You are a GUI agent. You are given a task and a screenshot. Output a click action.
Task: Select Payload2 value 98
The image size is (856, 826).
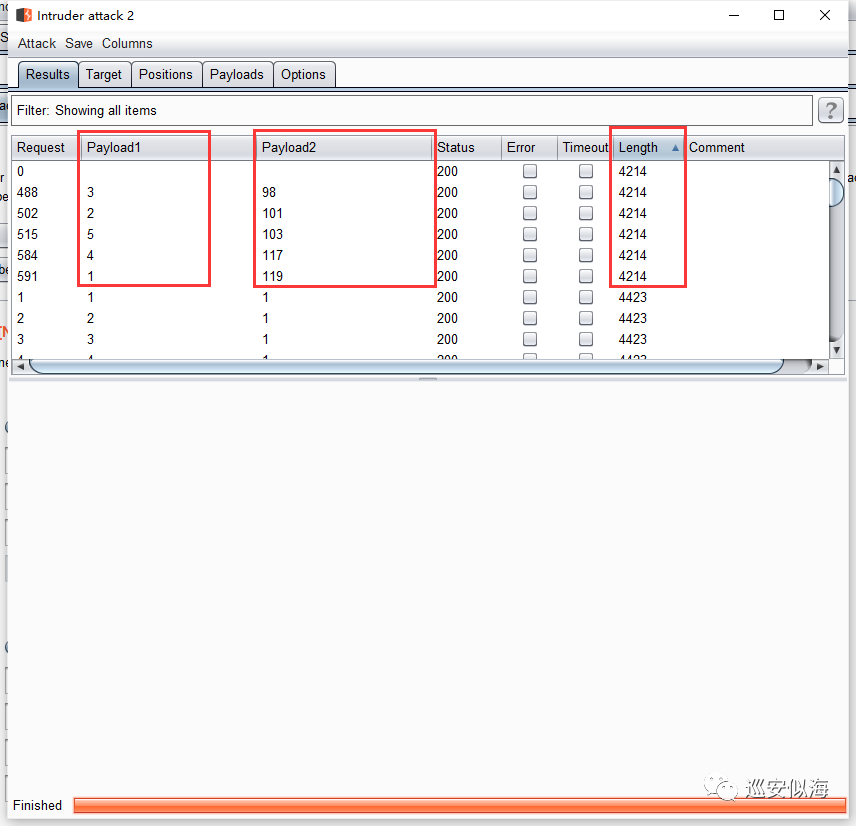point(269,192)
